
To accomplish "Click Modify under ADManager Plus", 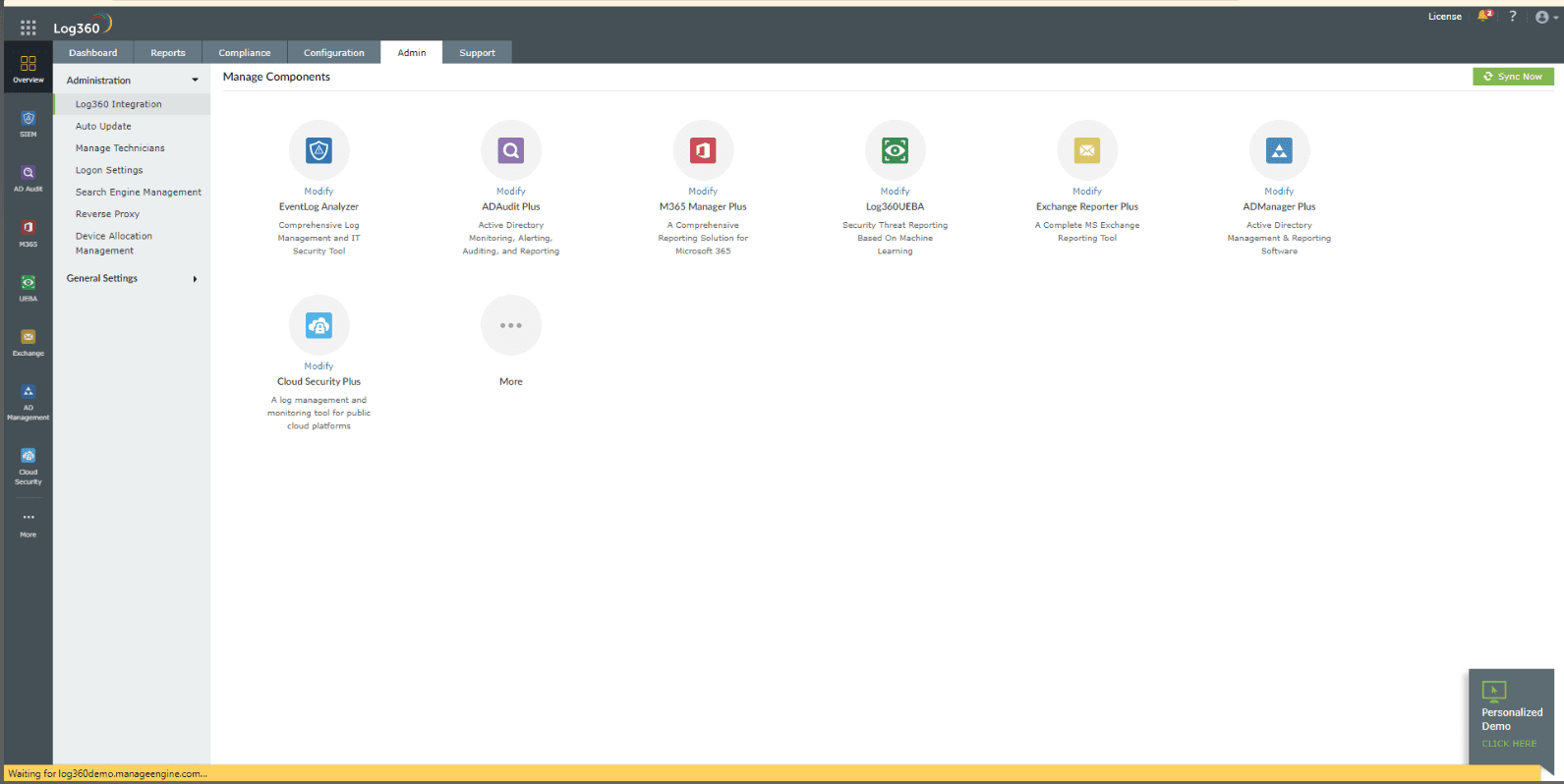I will coord(1279,192).
